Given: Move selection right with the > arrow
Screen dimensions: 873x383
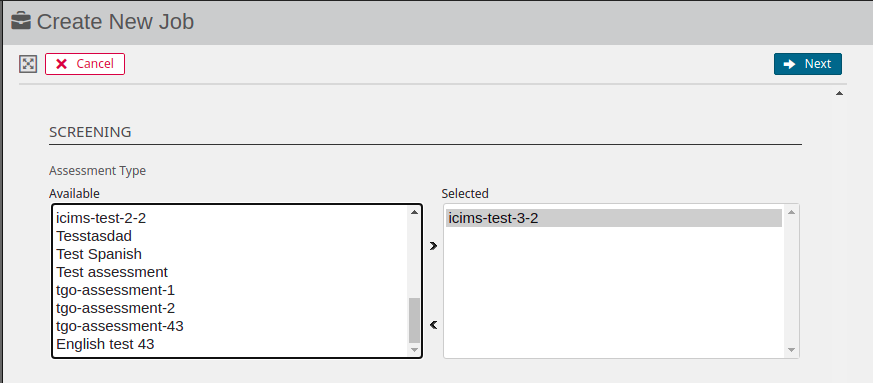Looking at the screenshot, I should 434,245.
